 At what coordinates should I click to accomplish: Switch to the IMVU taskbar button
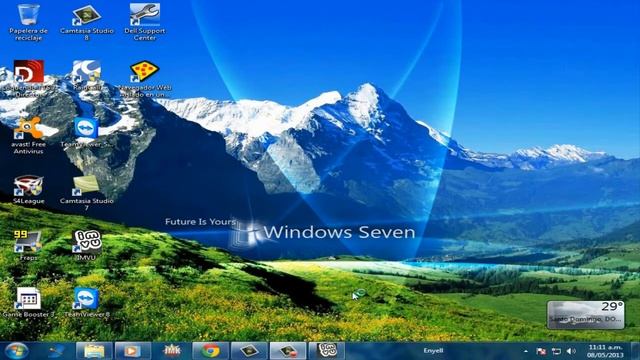(327, 351)
